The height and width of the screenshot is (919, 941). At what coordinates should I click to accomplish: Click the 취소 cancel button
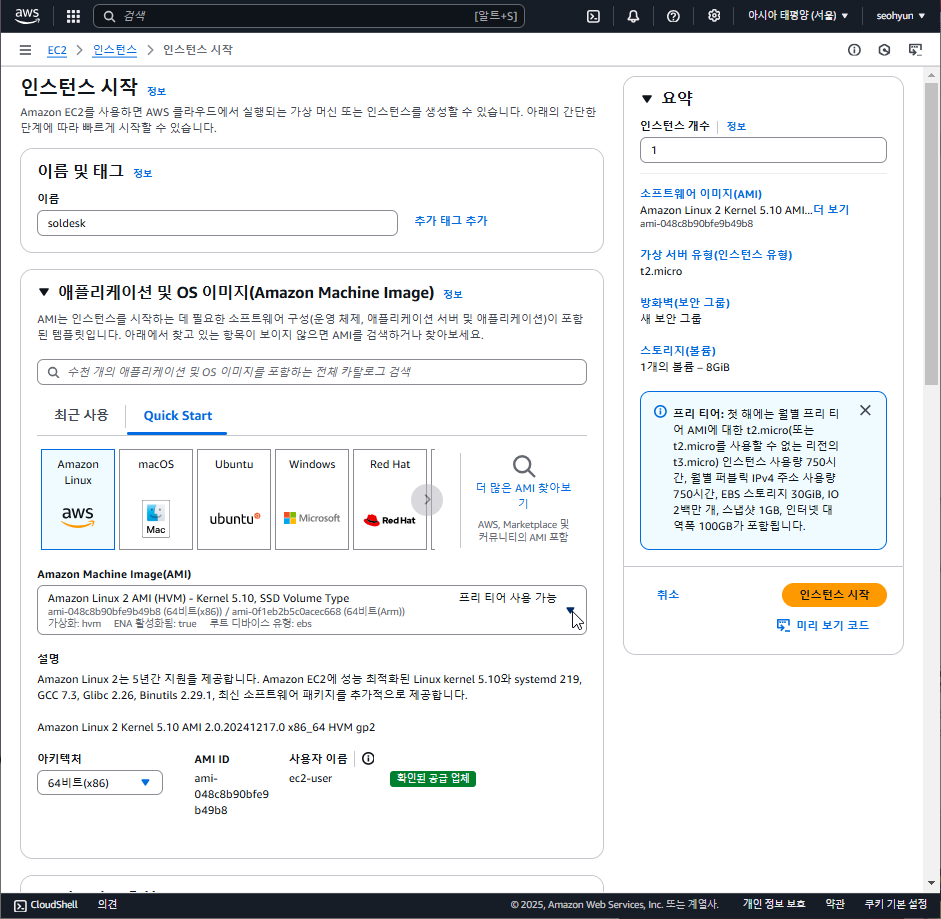[667, 595]
